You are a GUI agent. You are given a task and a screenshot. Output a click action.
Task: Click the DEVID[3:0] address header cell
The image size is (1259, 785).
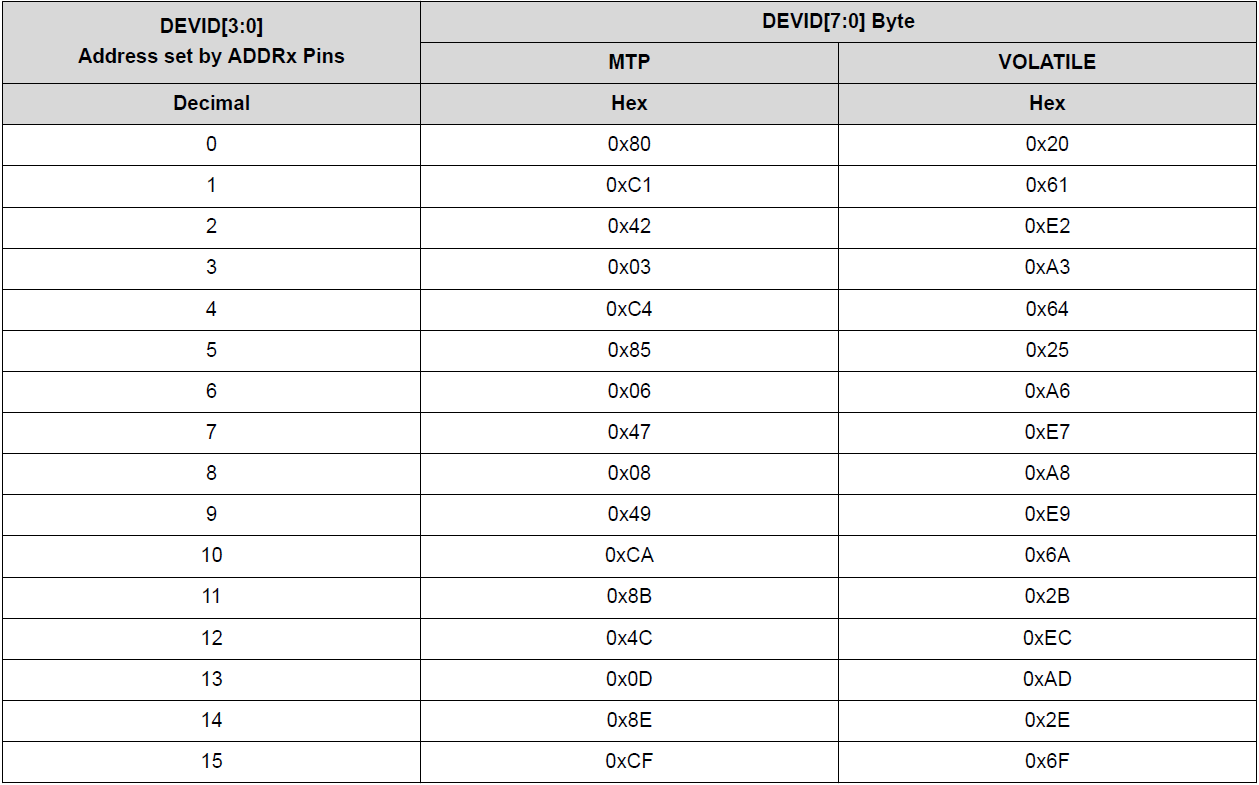click(x=211, y=43)
